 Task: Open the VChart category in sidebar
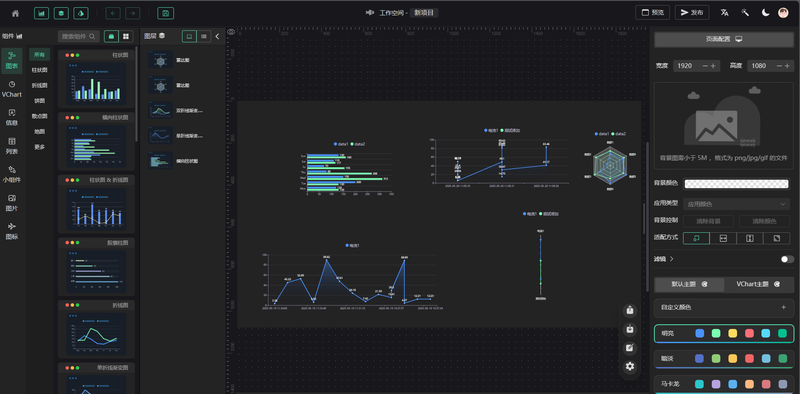pyautogui.click(x=12, y=89)
